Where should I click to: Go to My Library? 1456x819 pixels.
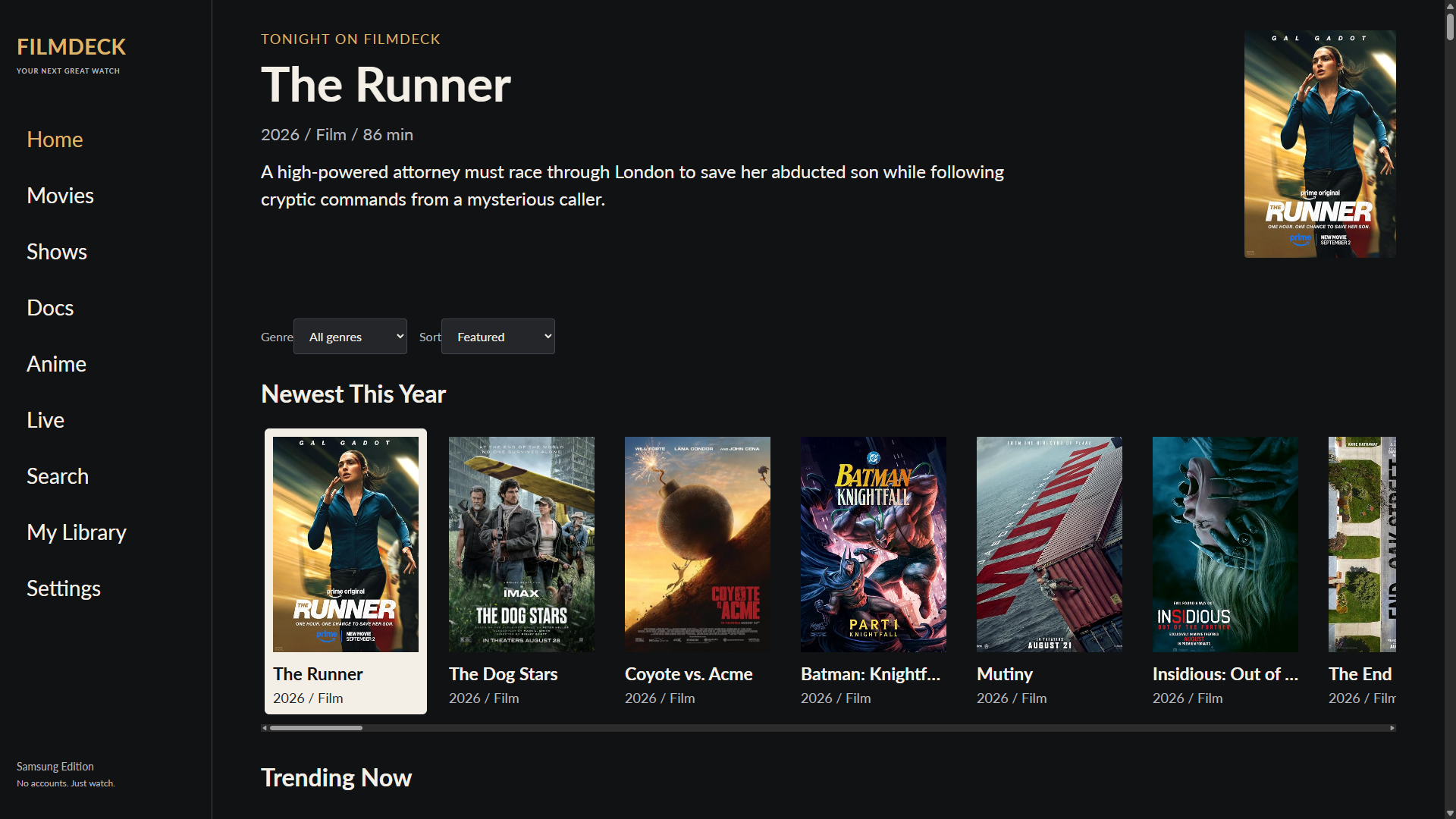pos(77,532)
